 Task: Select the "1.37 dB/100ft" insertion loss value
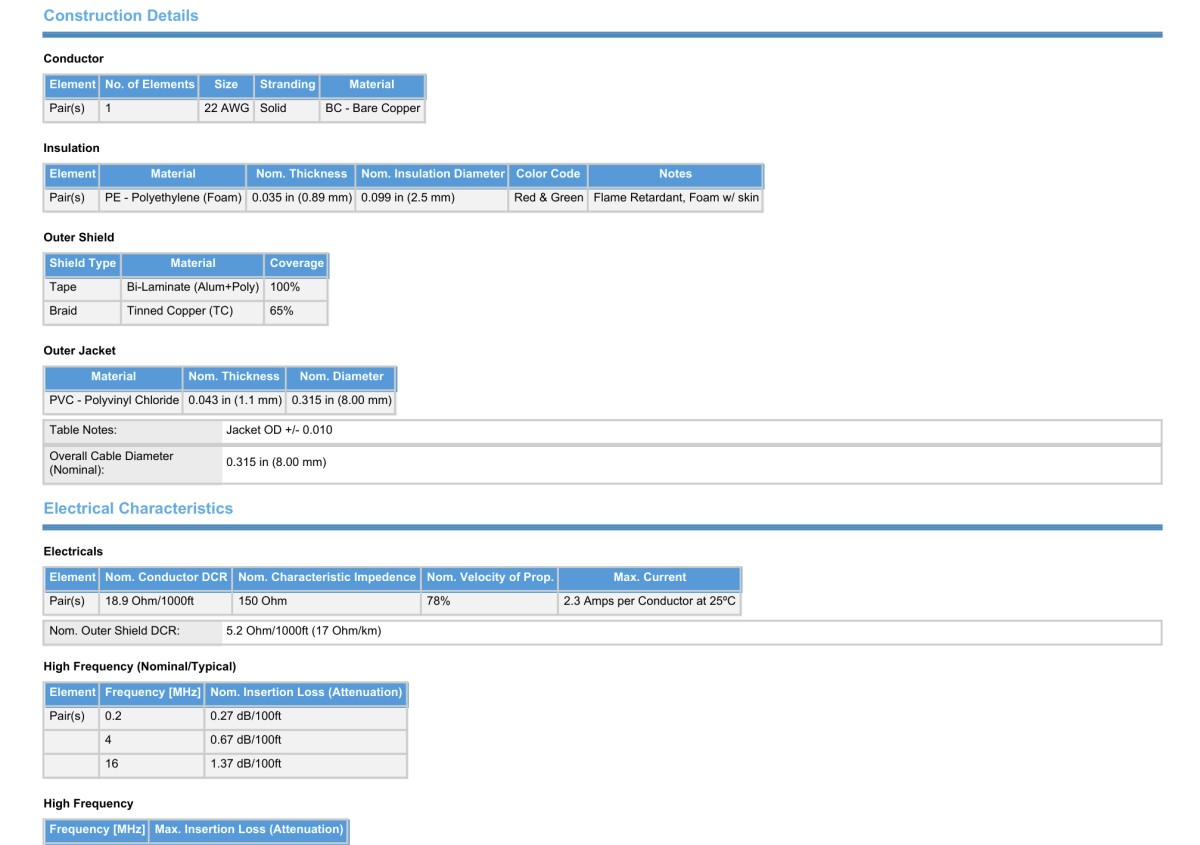pyautogui.click(x=246, y=764)
